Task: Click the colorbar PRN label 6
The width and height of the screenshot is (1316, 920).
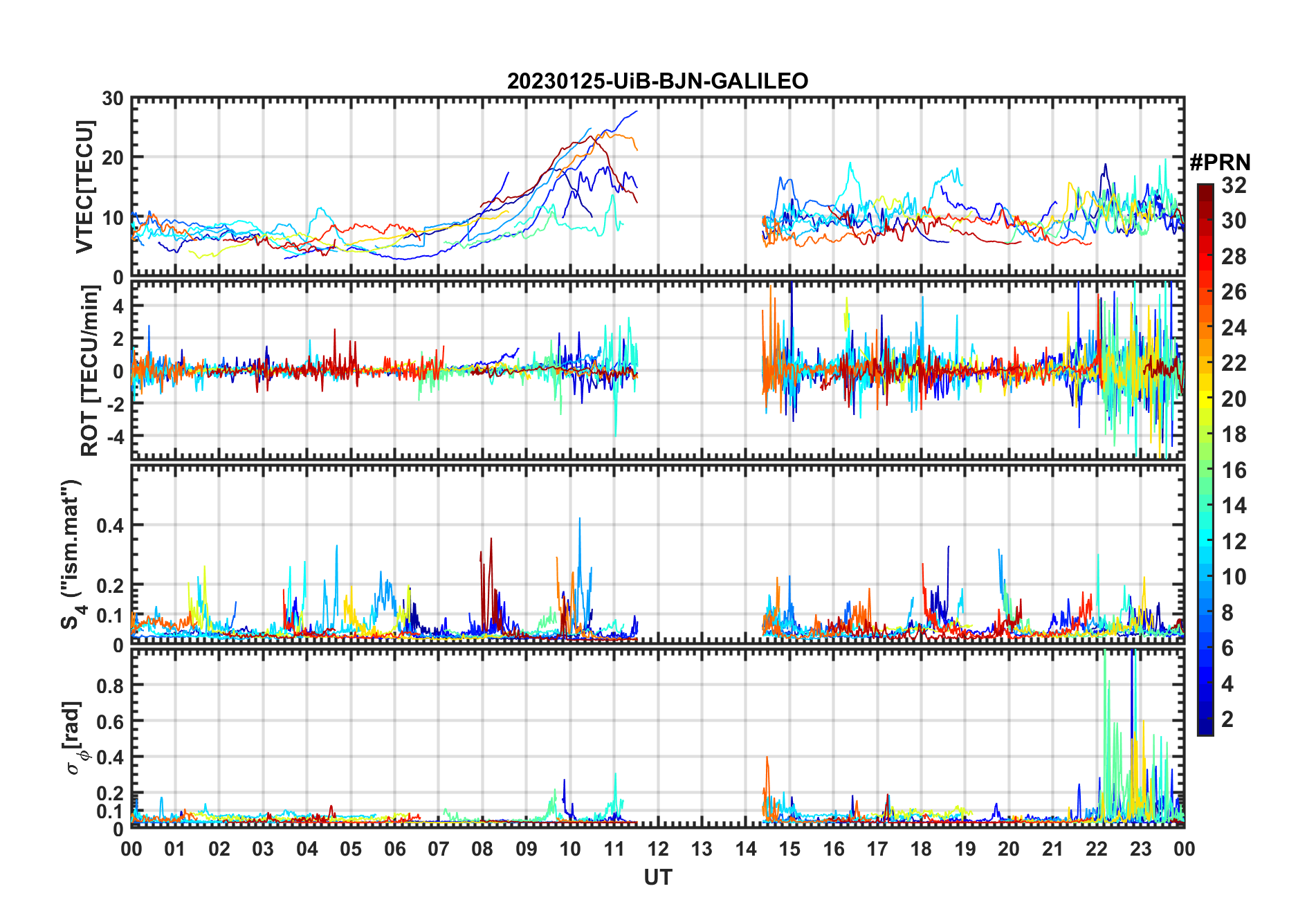Action: click(x=1227, y=648)
